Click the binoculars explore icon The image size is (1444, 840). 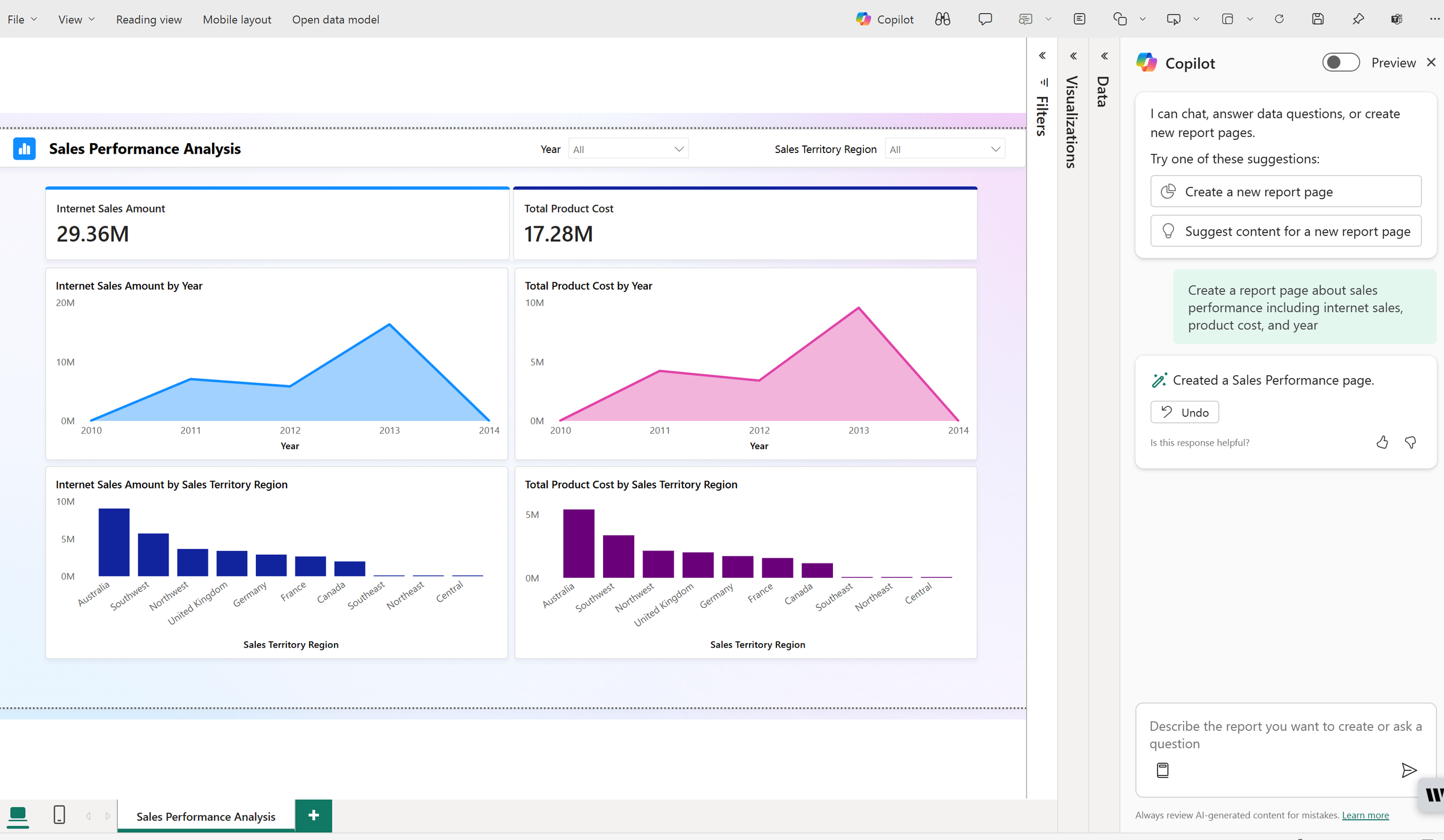coord(942,19)
